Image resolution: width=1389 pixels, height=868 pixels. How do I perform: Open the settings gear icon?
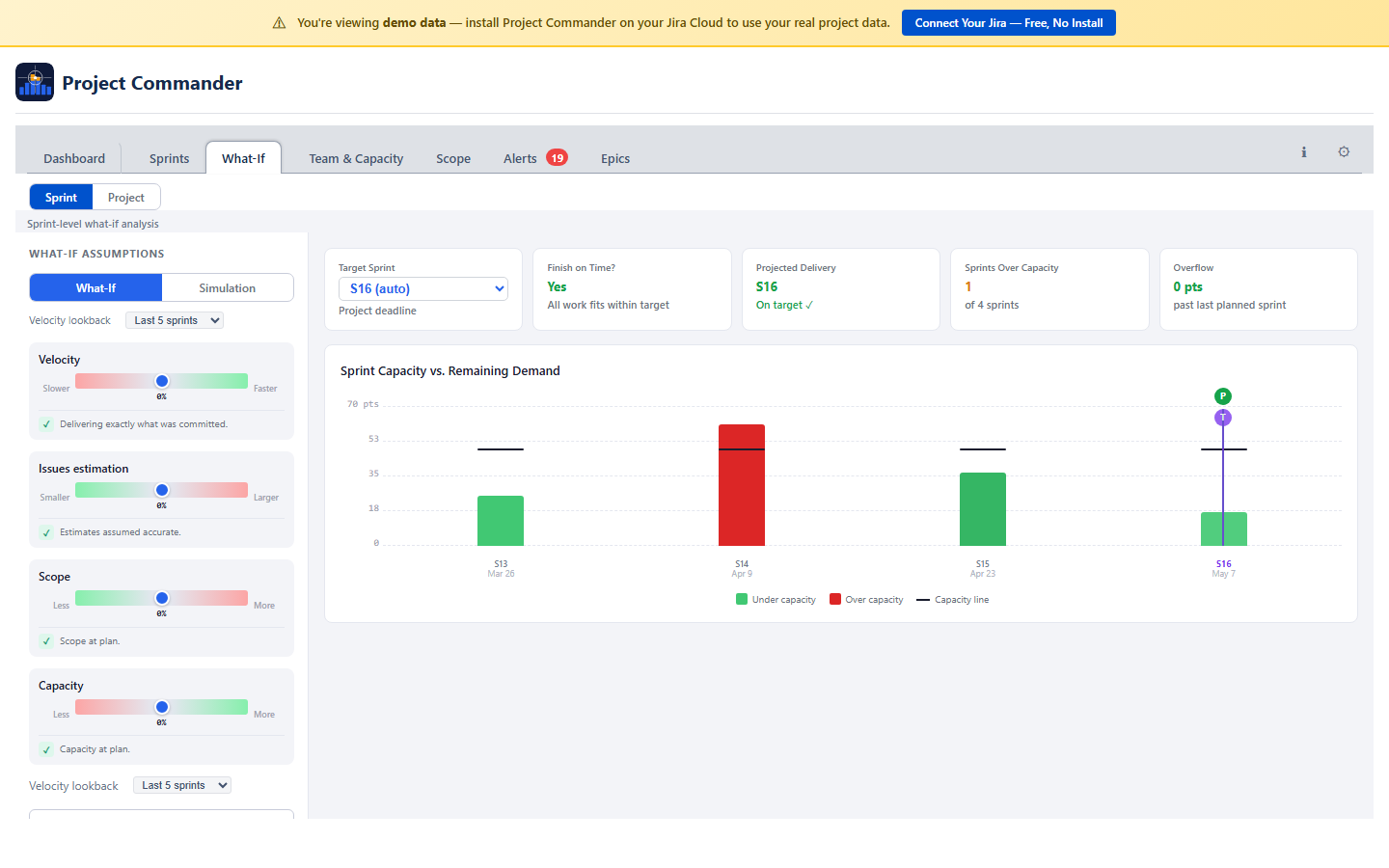pos(1344,152)
